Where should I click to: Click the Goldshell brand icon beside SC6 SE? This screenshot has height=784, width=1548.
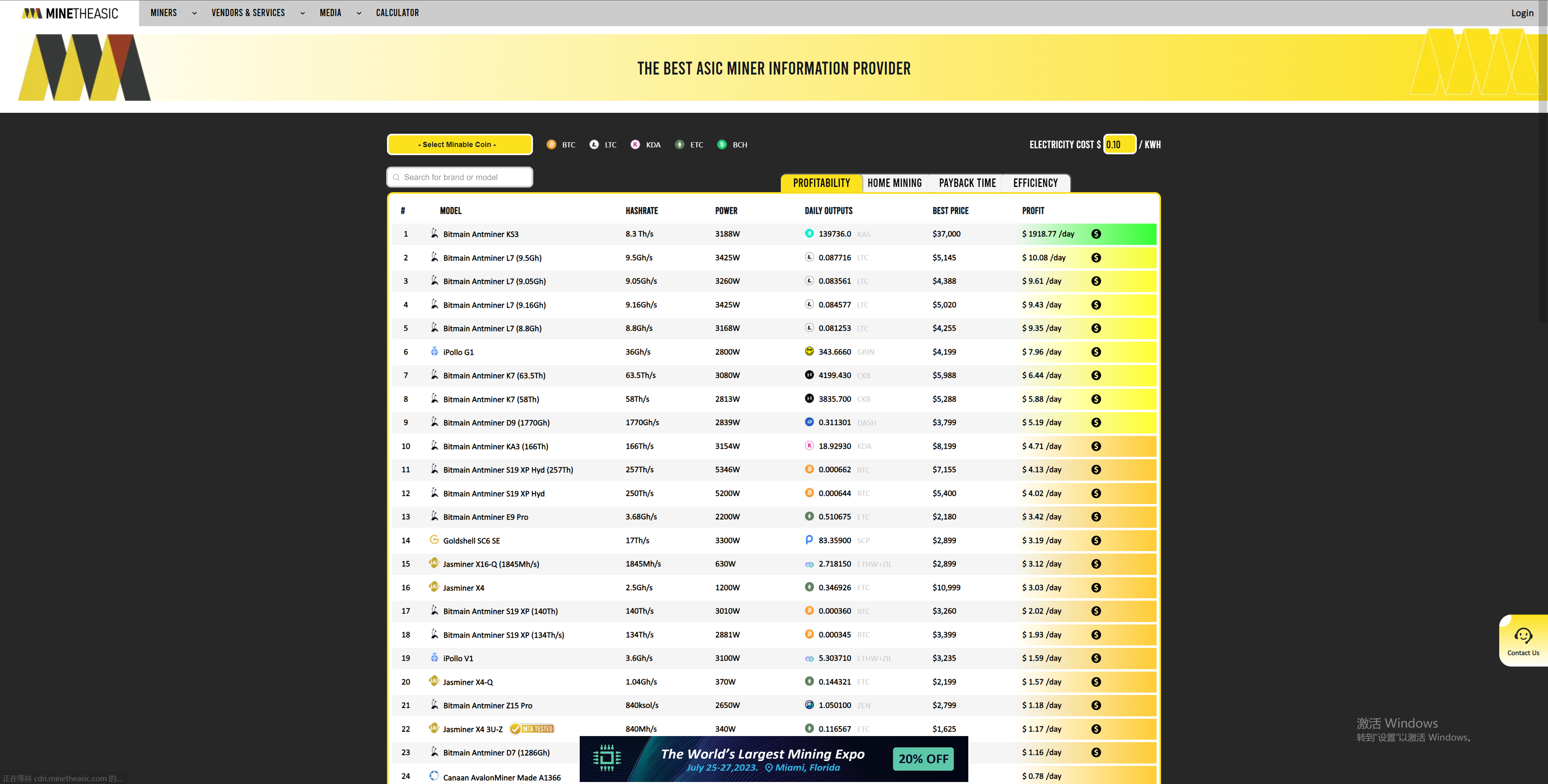click(435, 539)
